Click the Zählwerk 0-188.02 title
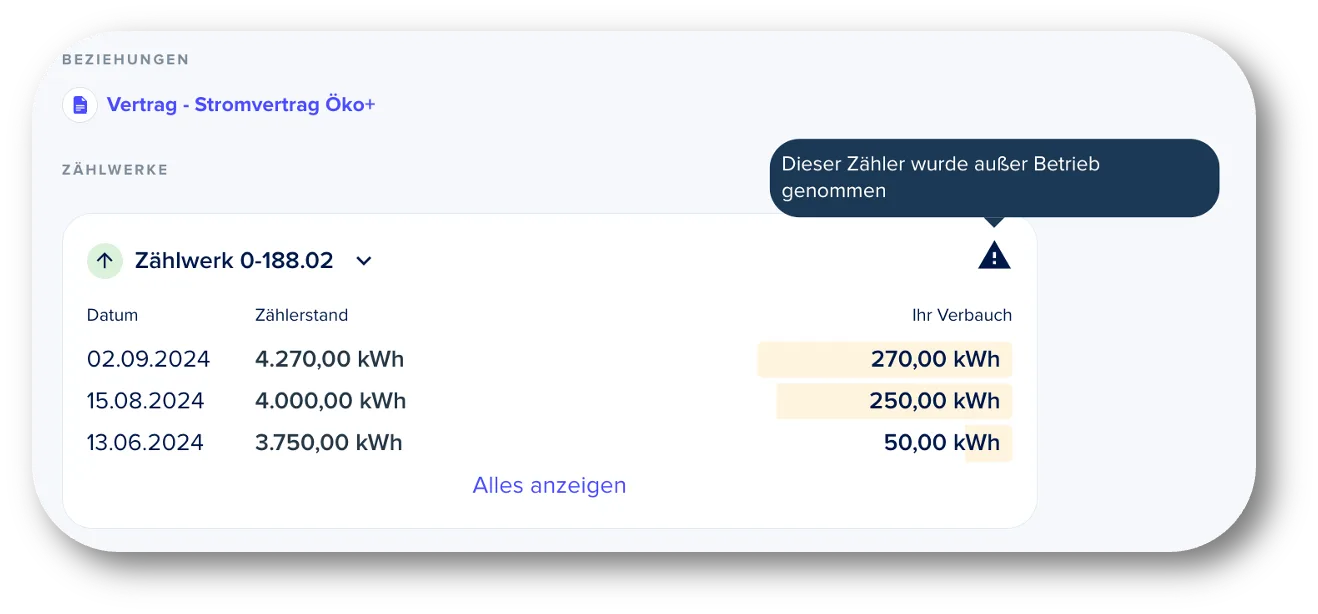This screenshot has height=614, width=1318. [234, 261]
